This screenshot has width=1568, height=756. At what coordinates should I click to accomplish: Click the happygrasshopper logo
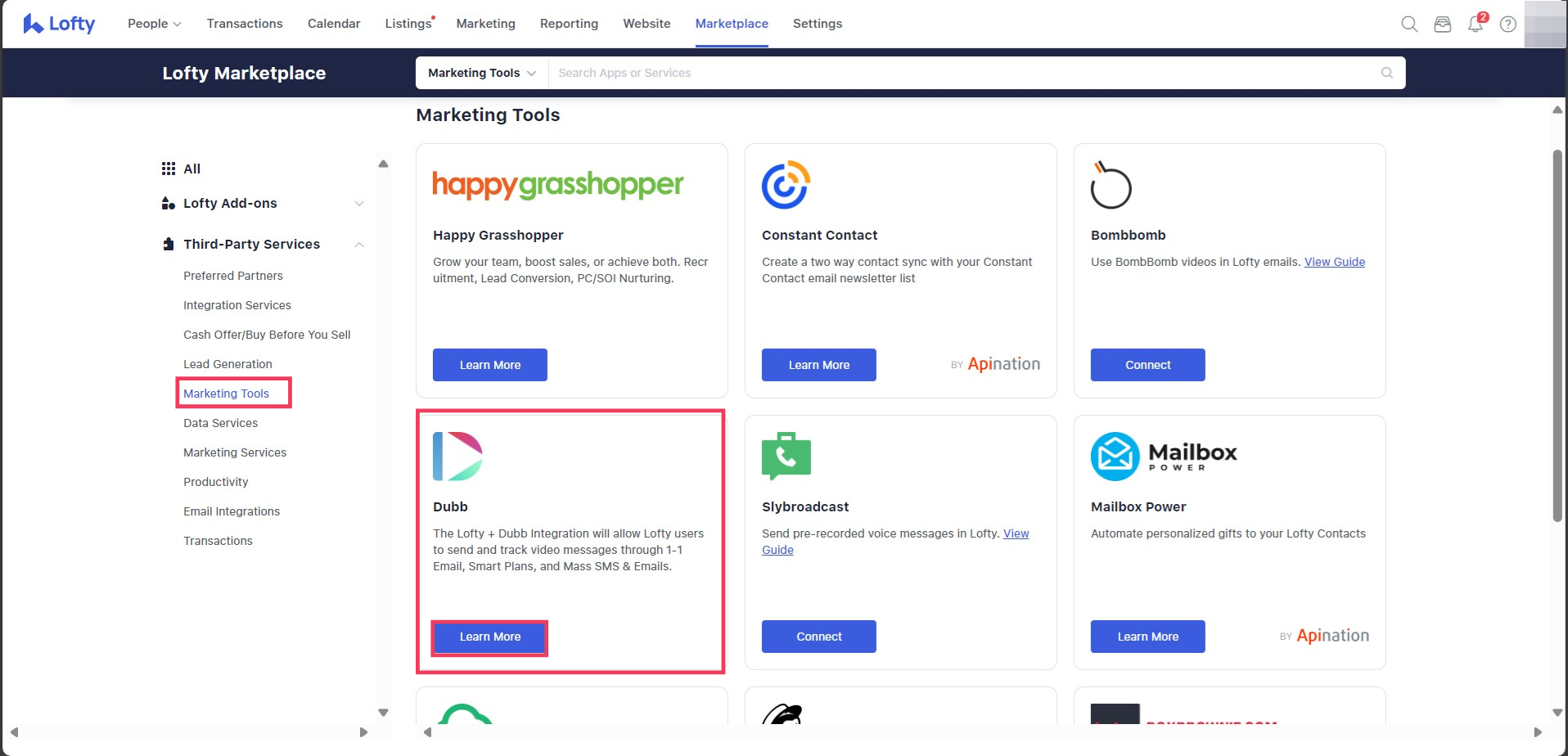tap(558, 185)
